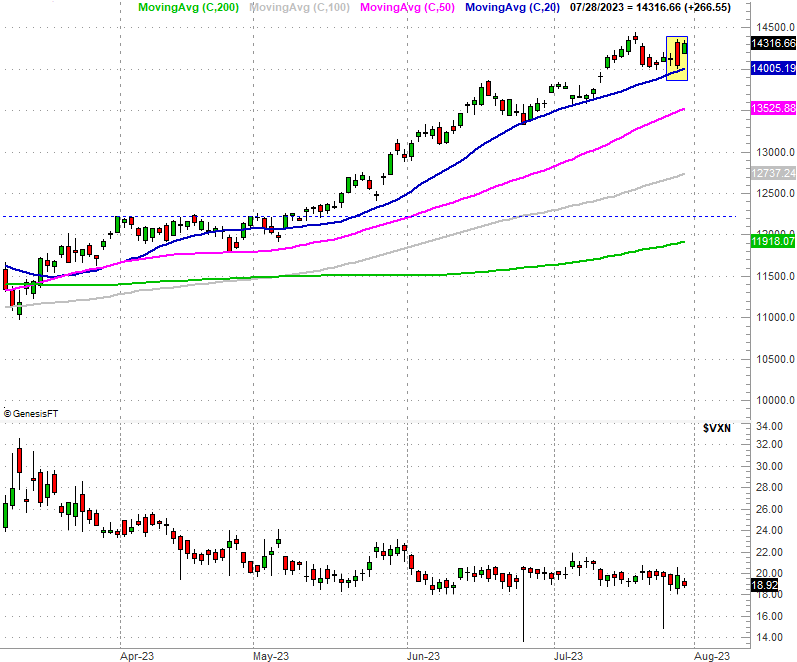Image resolution: width=797 pixels, height=662 pixels.
Task: Select the Aug-23 date axis label
Action: [711, 655]
